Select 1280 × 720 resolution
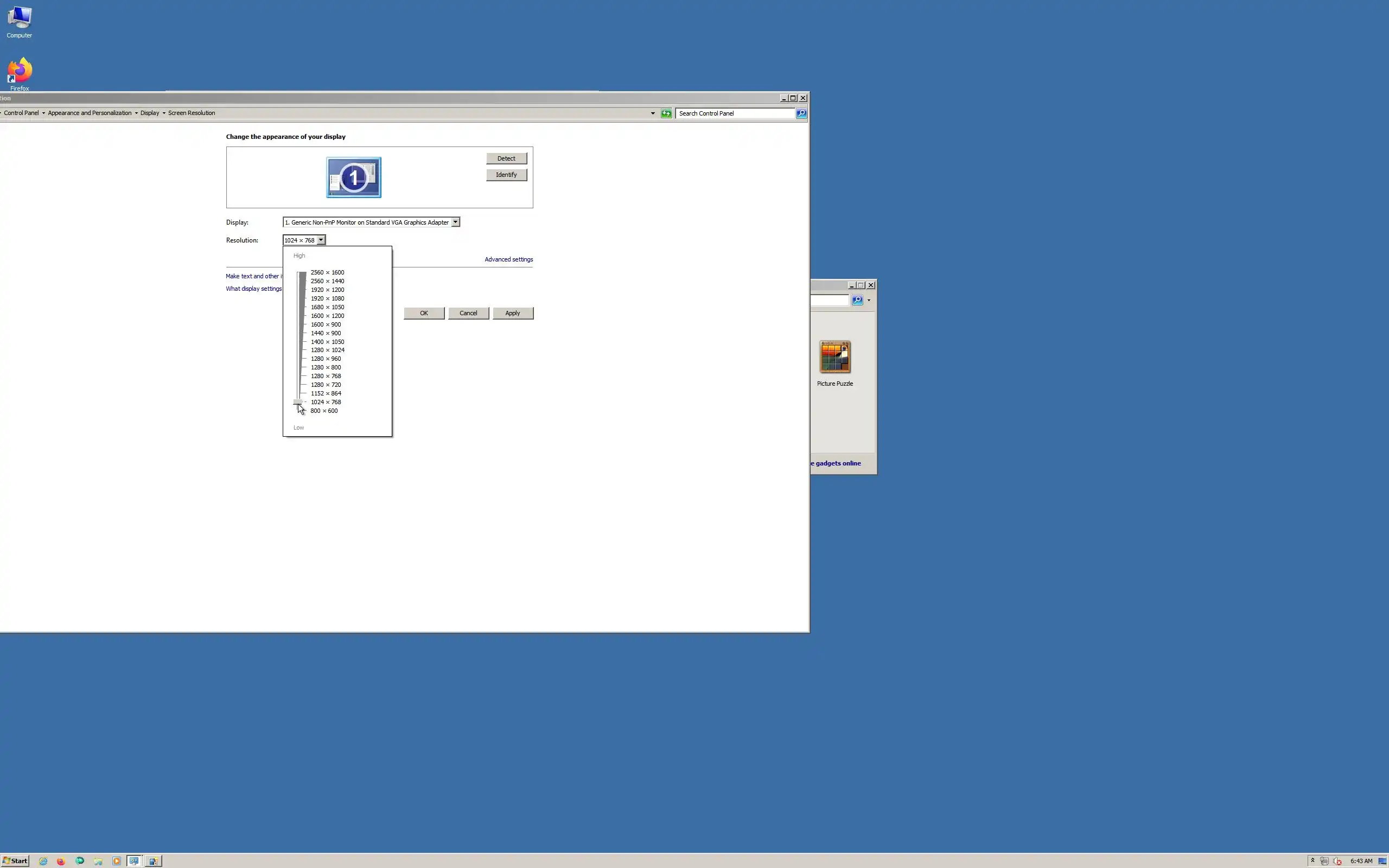 [x=326, y=385]
